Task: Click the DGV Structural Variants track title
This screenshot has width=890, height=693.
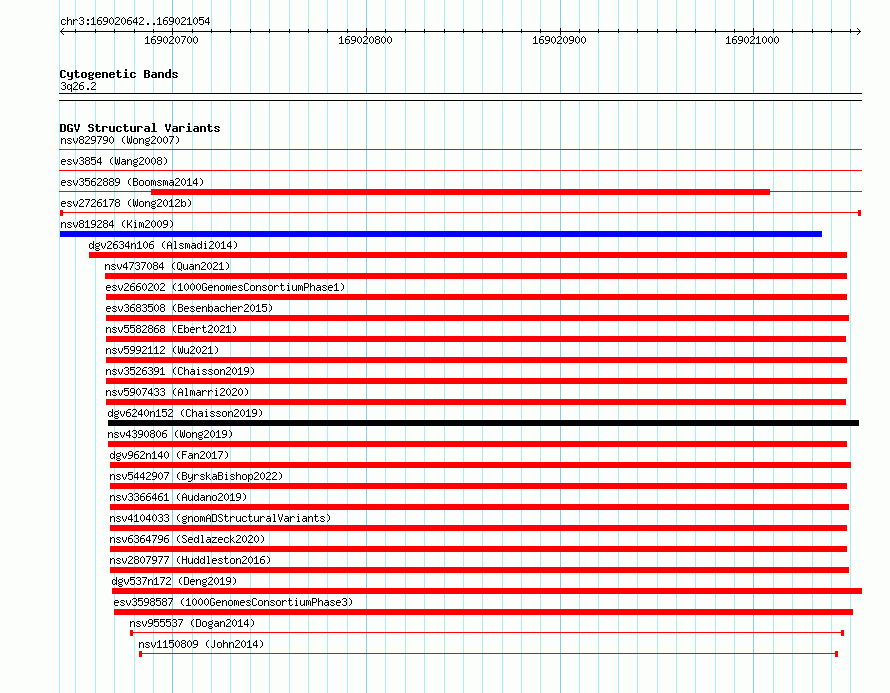Action: coord(140,128)
